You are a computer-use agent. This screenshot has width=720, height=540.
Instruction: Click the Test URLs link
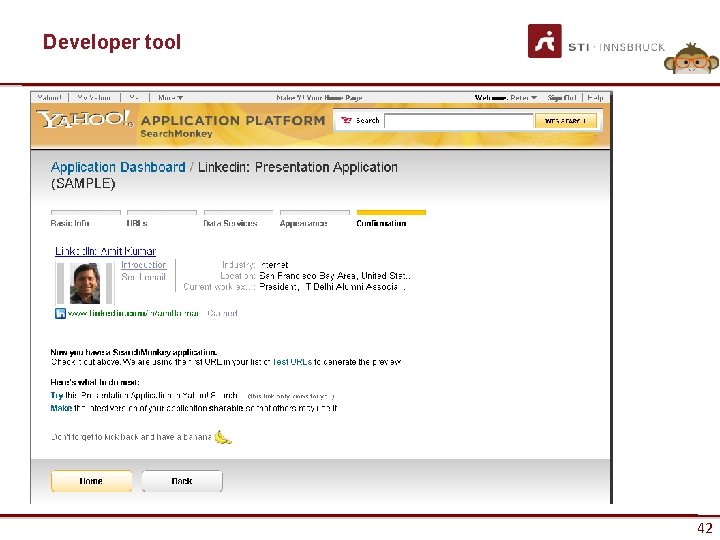(292, 362)
